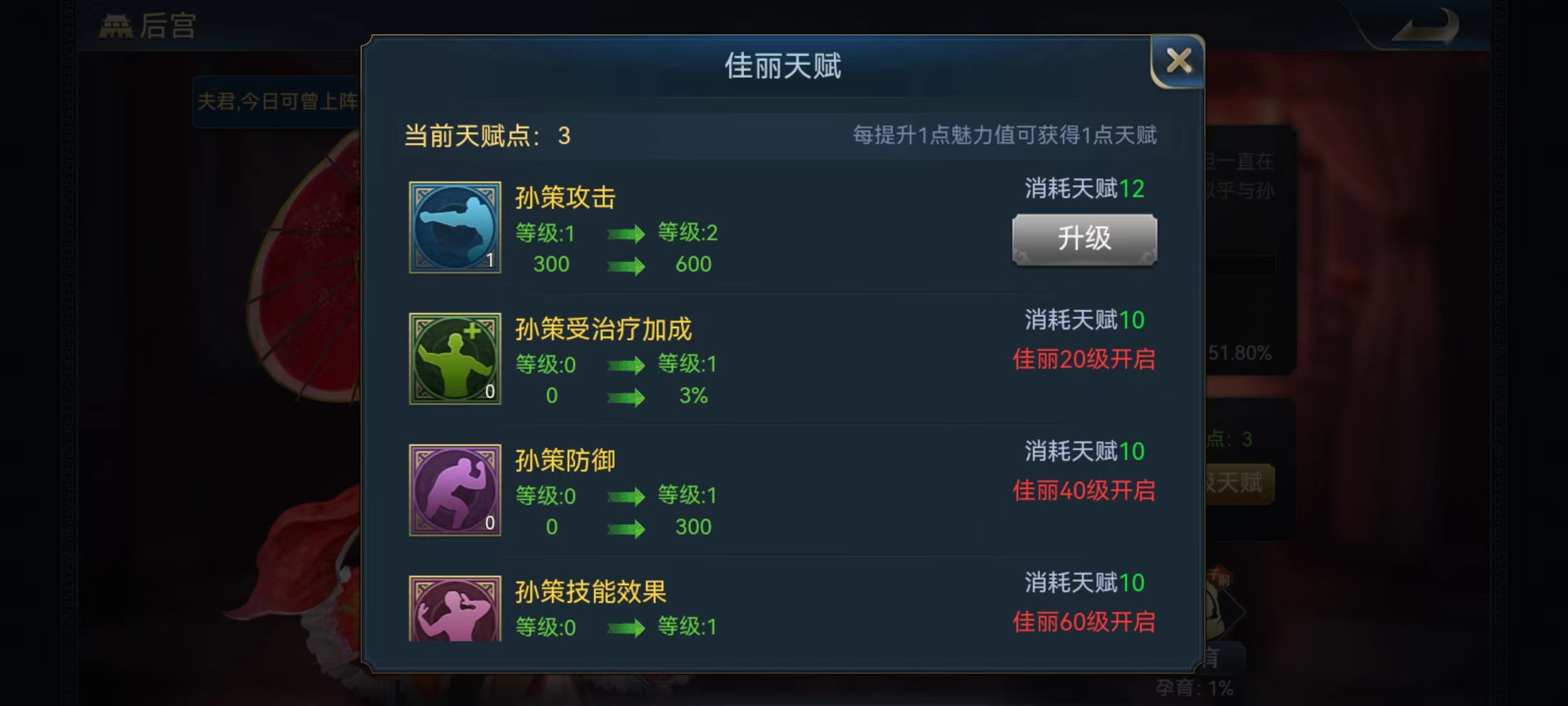Tap the 孙策防御 talent title
Viewport: 1568px width, 706px height.
565,460
